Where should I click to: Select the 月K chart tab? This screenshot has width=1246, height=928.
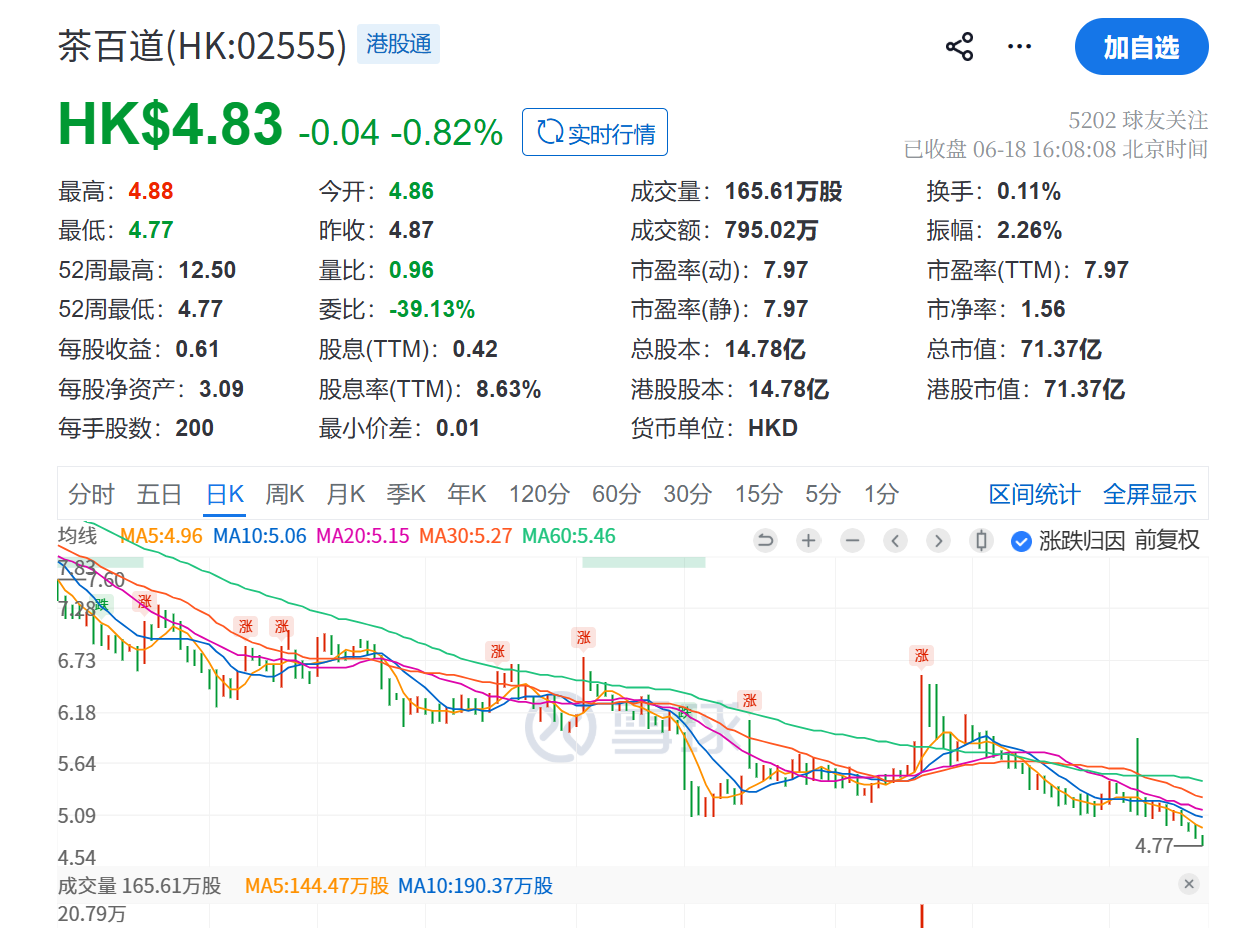coord(346,493)
